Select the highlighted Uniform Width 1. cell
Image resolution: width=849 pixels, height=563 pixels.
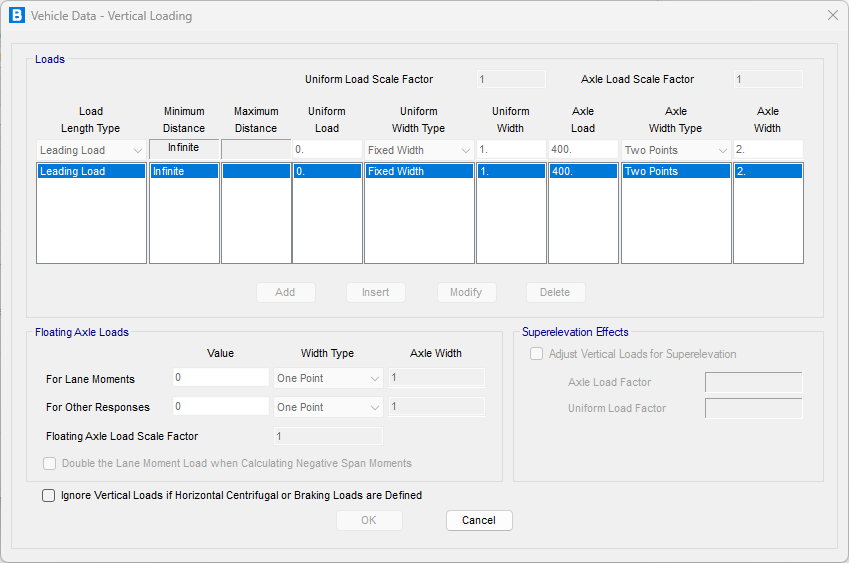(511, 171)
